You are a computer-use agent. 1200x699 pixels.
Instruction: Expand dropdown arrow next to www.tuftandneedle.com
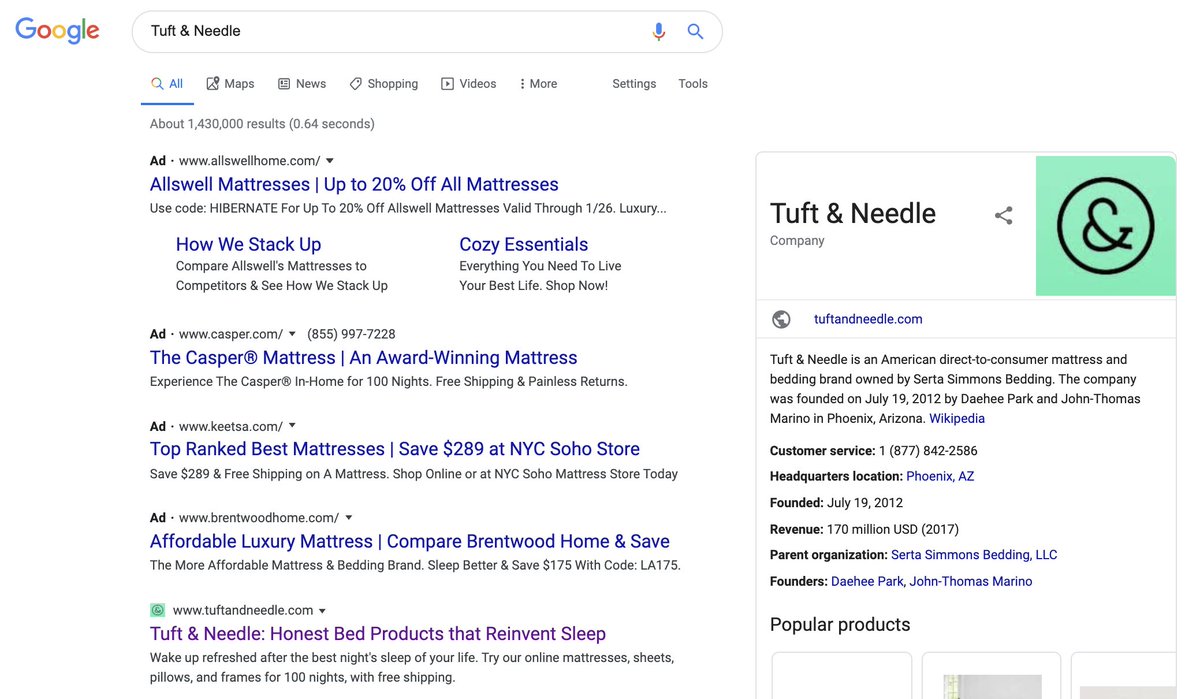[322, 611]
